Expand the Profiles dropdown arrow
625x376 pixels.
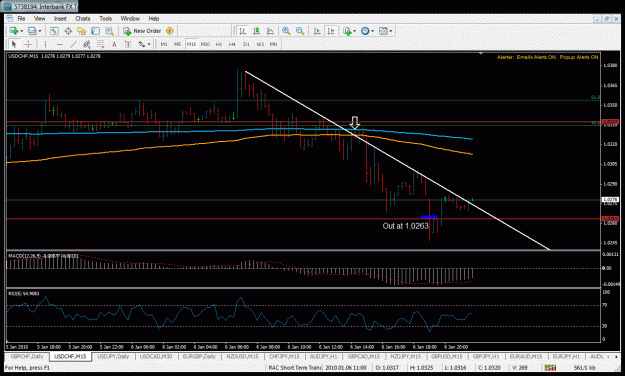40,31
